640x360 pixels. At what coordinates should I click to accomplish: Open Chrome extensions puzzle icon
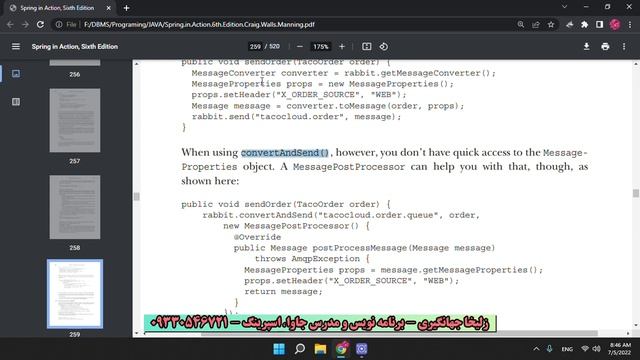click(584, 24)
